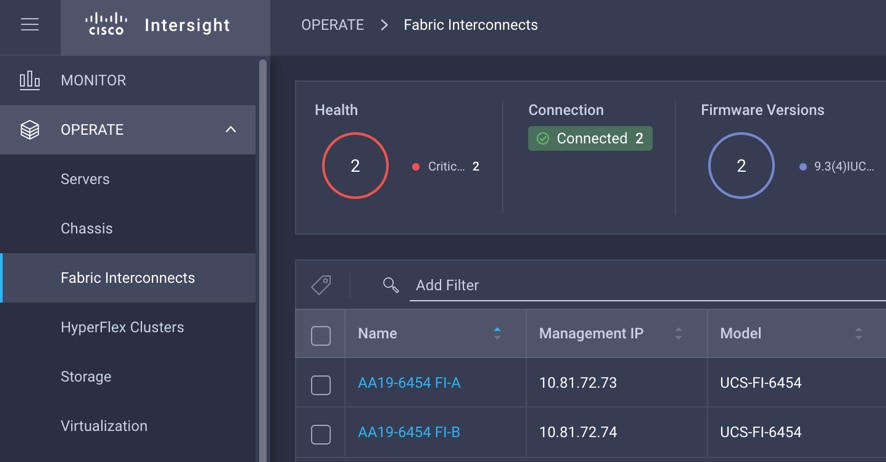The image size is (886, 462).
Task: Sort by the Name column arrows
Action: (497, 333)
